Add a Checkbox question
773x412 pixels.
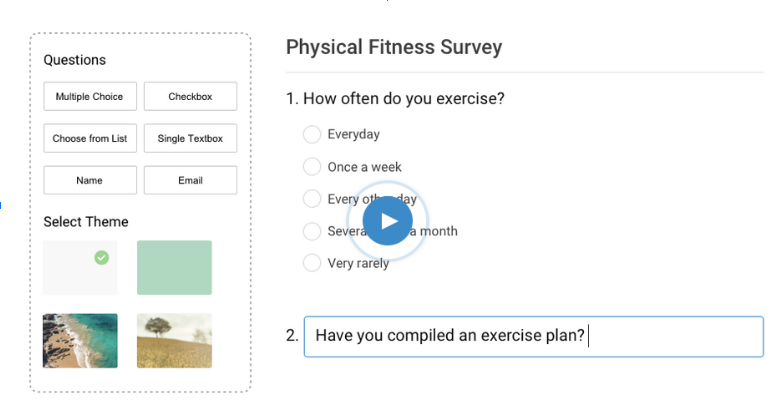(190, 97)
